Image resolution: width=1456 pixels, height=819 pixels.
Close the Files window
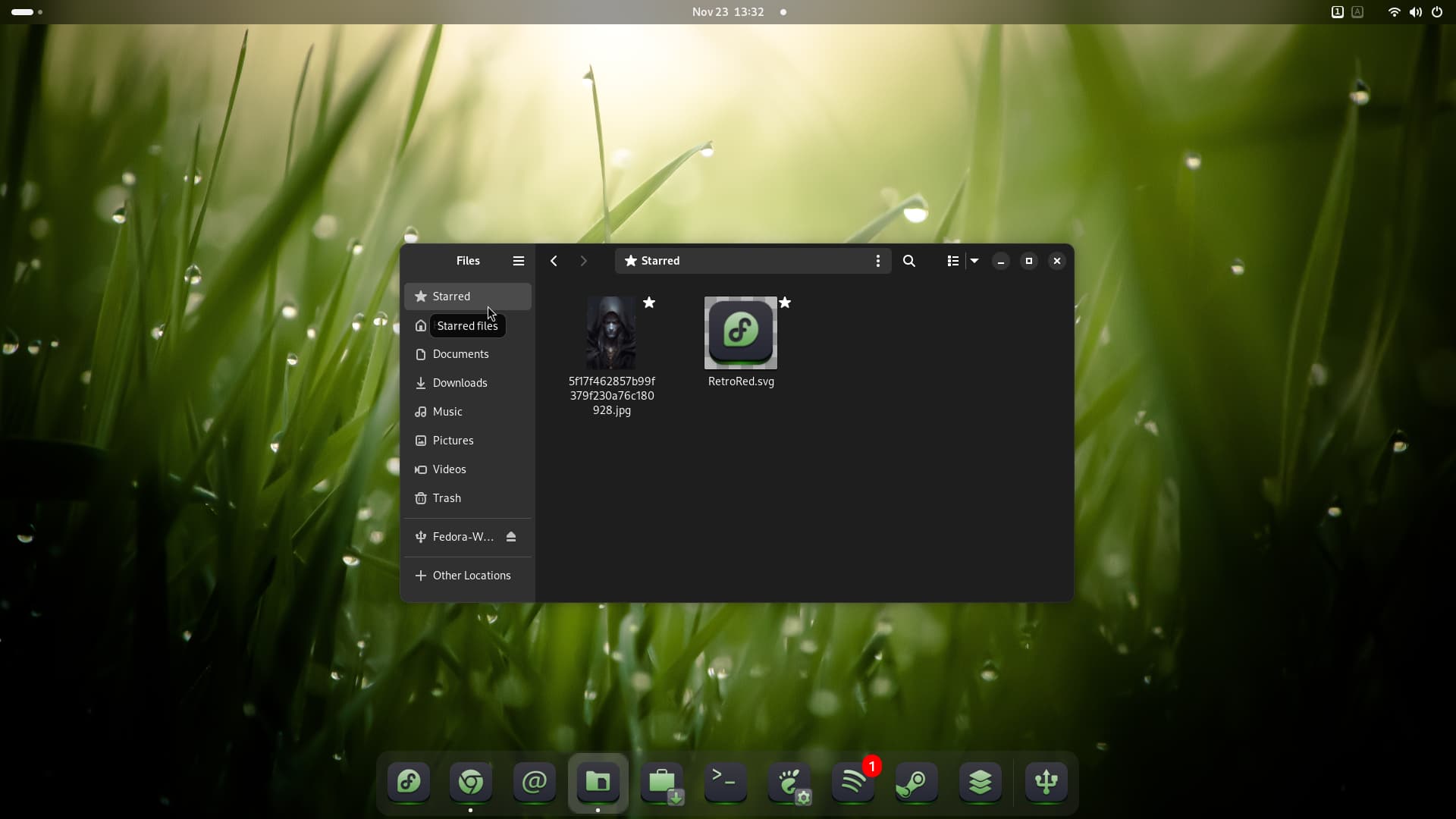click(x=1057, y=261)
